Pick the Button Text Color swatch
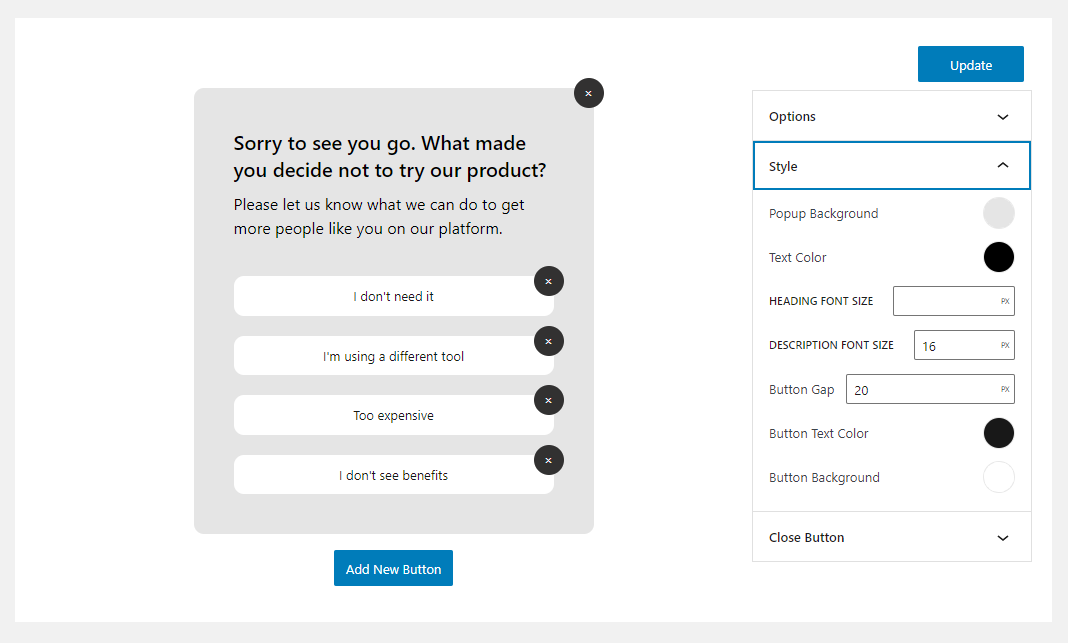The width and height of the screenshot is (1068, 643). 998,433
